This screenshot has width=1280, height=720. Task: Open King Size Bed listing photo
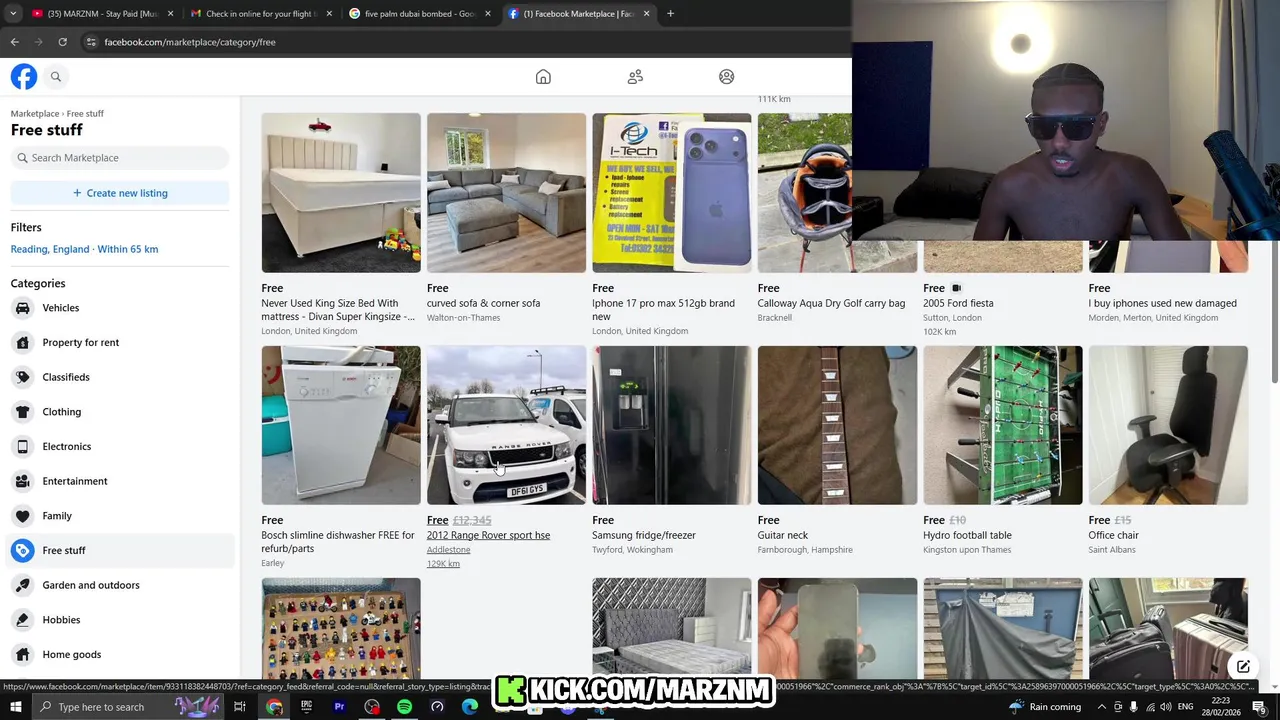tap(341, 193)
